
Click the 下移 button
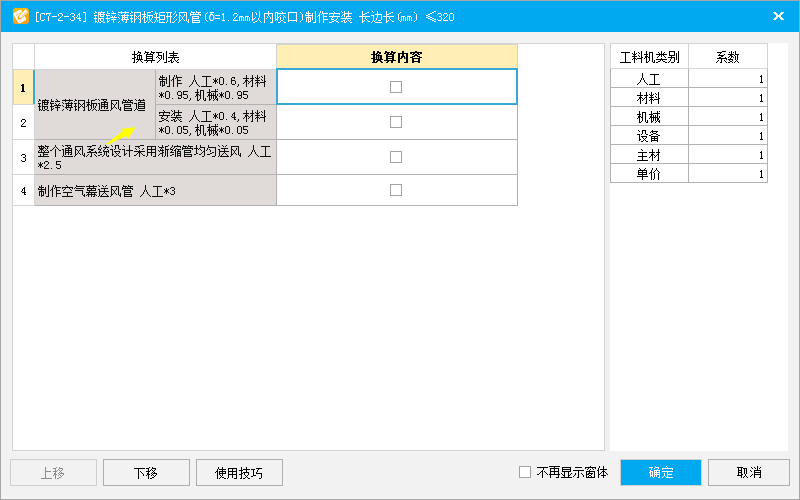(x=145, y=472)
